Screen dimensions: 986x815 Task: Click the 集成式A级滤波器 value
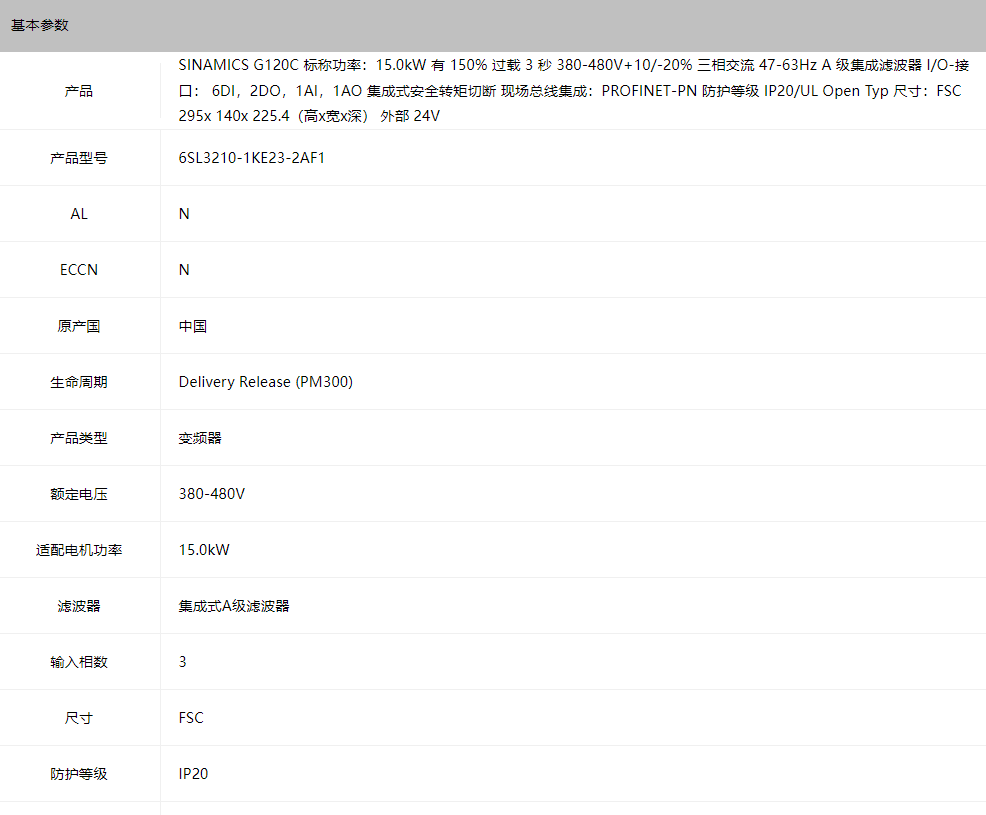[233, 606]
